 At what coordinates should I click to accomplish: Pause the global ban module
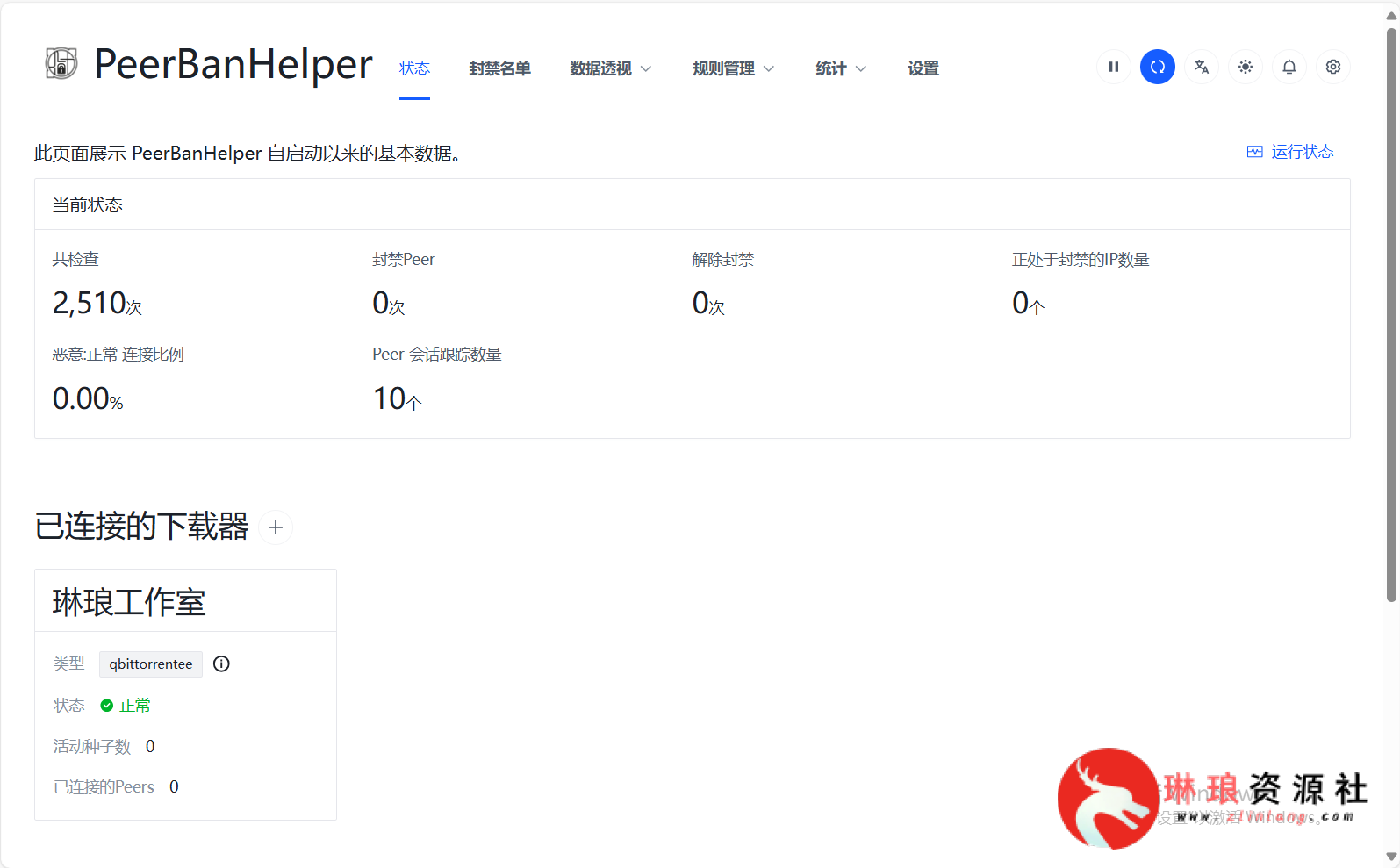pyautogui.click(x=1114, y=67)
